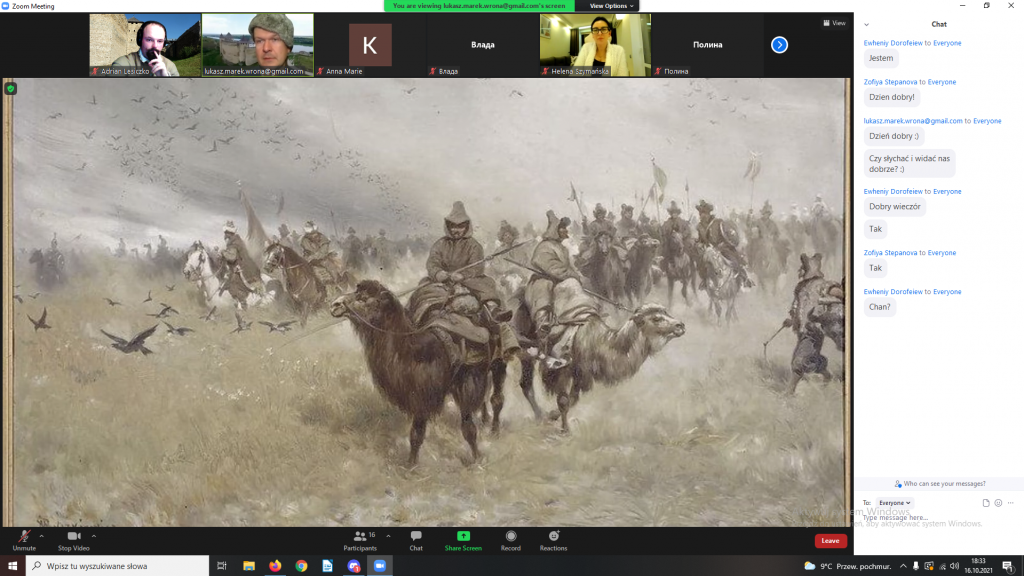The image size is (1024, 576).
Task: Open the Reactions menu
Action: (553, 537)
